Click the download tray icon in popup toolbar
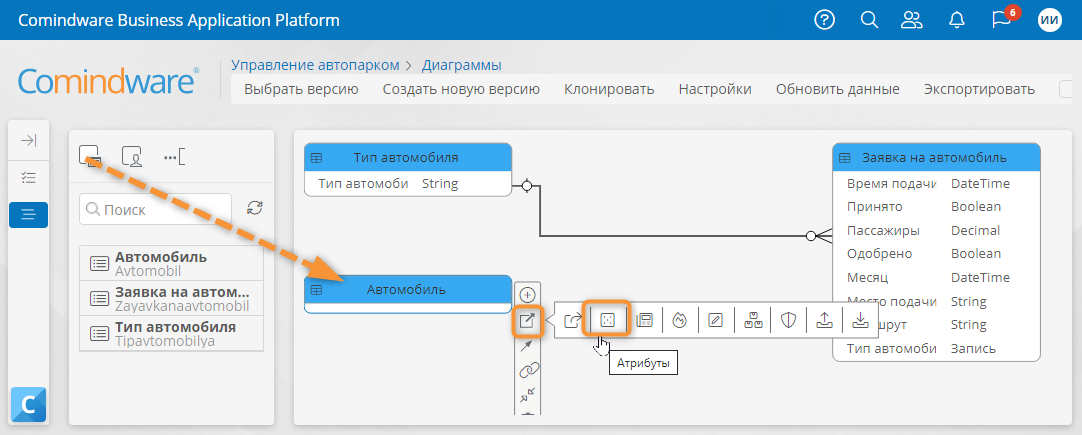 click(860, 320)
